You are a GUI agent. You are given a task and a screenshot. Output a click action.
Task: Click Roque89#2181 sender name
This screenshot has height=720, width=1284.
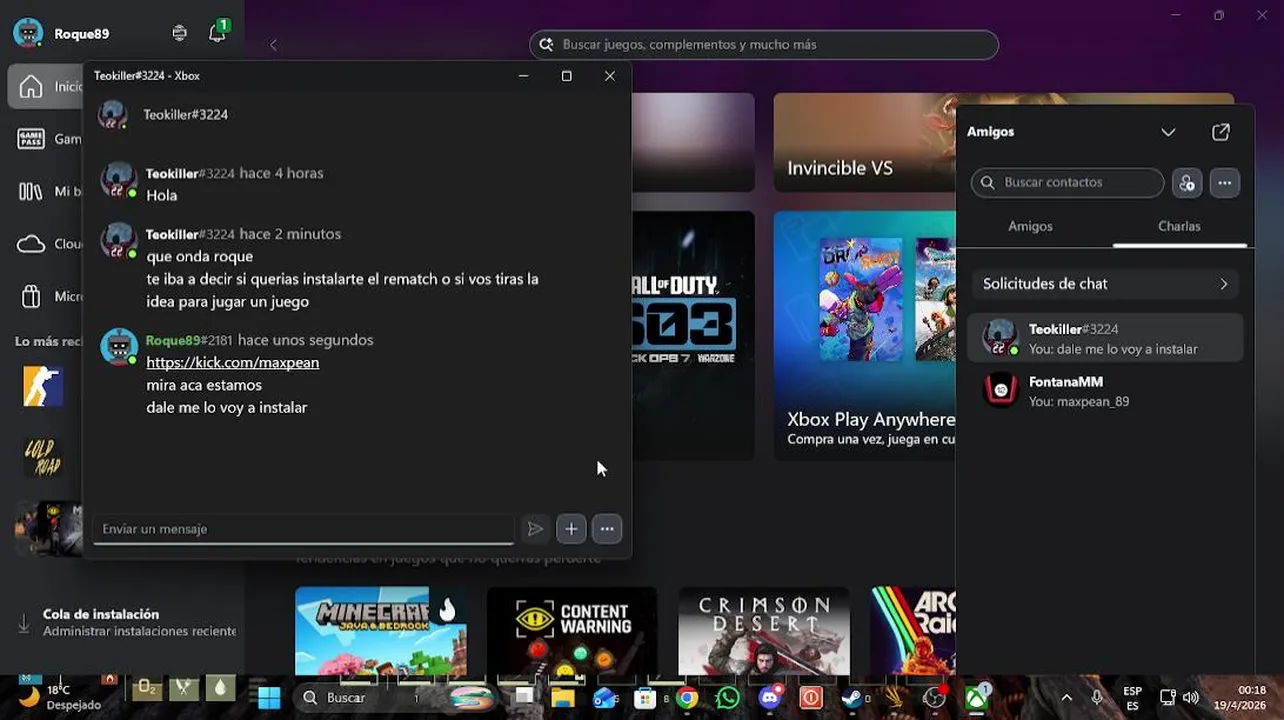[189, 341]
